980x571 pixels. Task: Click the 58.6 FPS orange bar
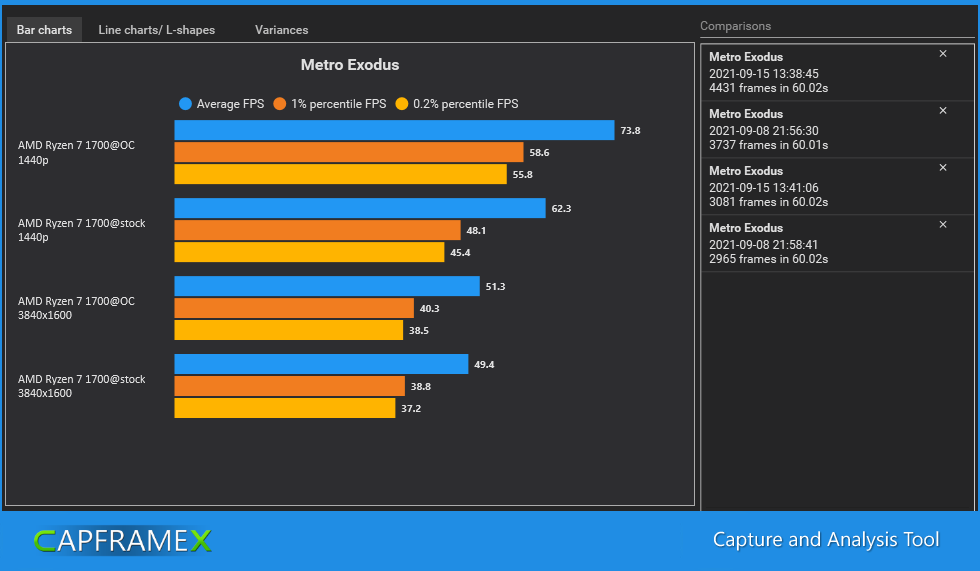point(349,152)
